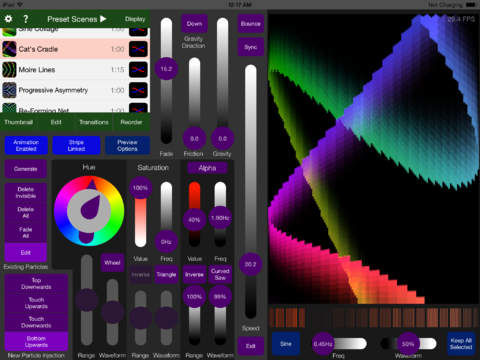The height and width of the screenshot is (360, 480).
Task: Click the teardrop pointer inside hue wheel
Action: (x=90, y=207)
